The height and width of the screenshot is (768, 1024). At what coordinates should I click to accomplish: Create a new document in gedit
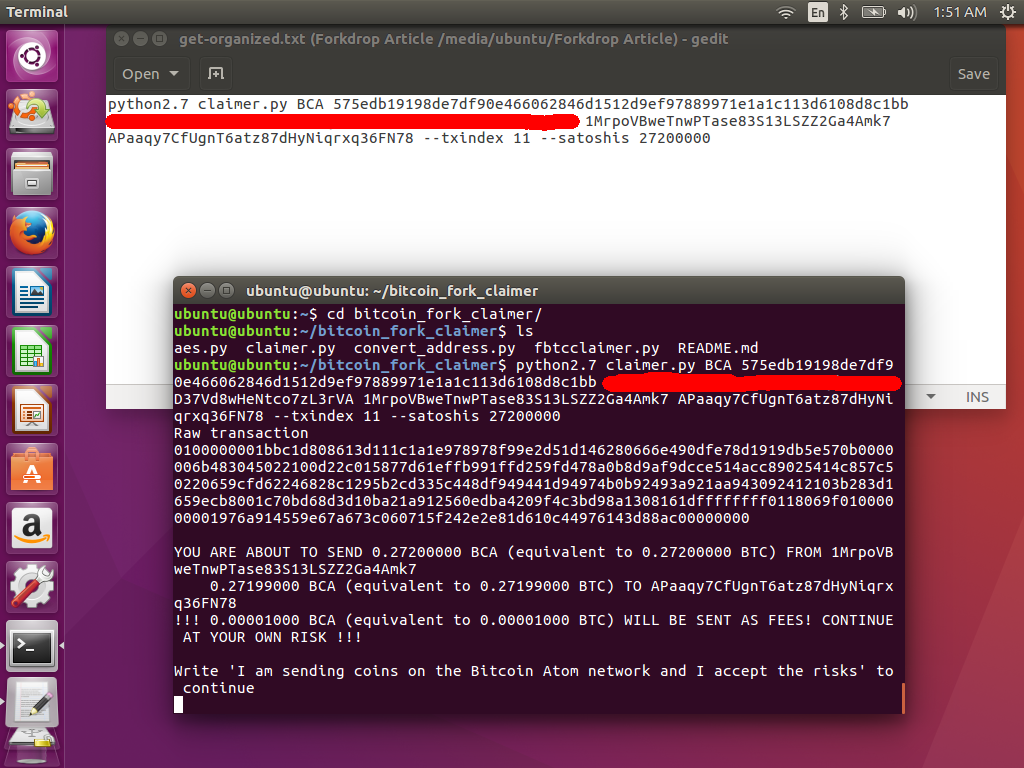click(x=215, y=73)
